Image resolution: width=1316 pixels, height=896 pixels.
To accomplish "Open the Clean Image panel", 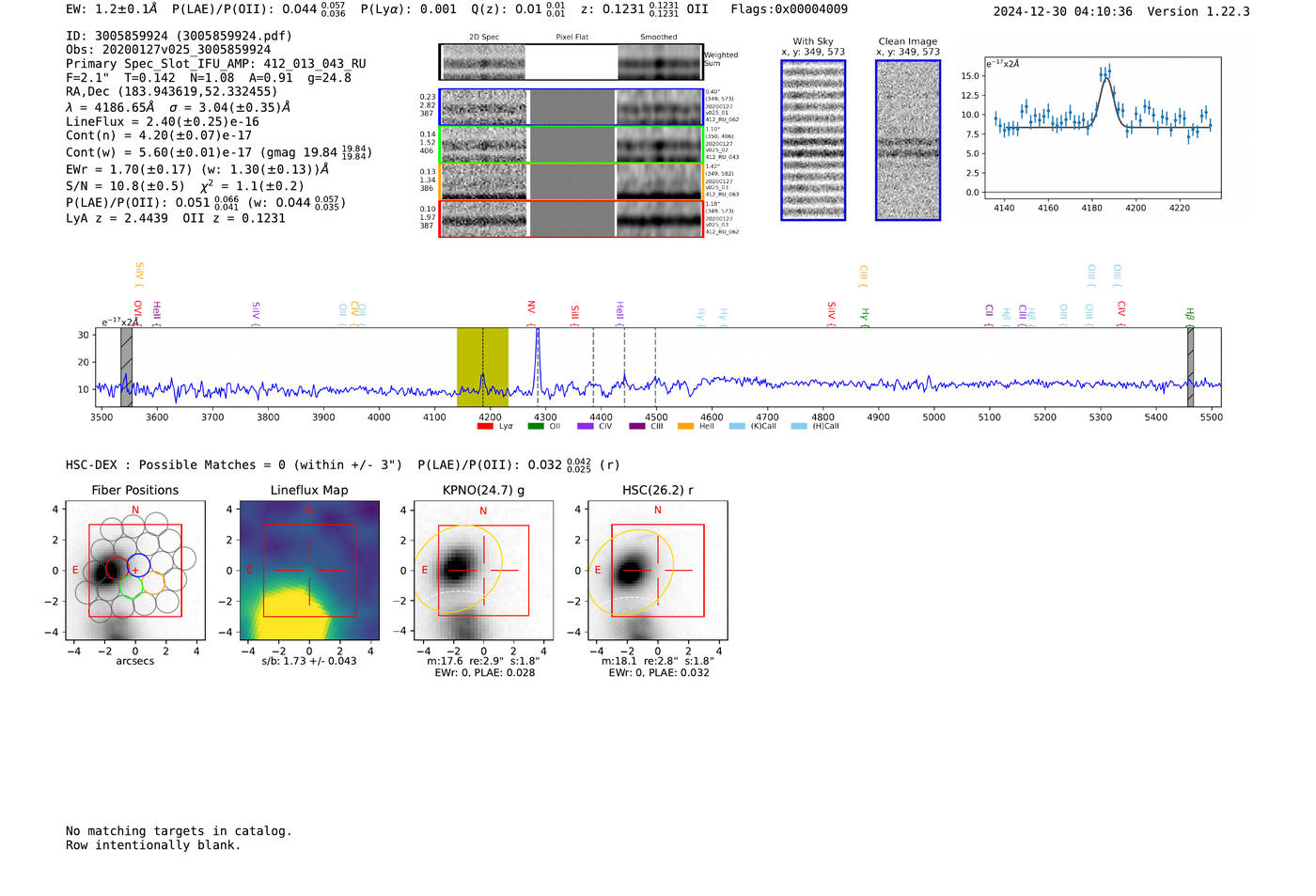I will [908, 140].
